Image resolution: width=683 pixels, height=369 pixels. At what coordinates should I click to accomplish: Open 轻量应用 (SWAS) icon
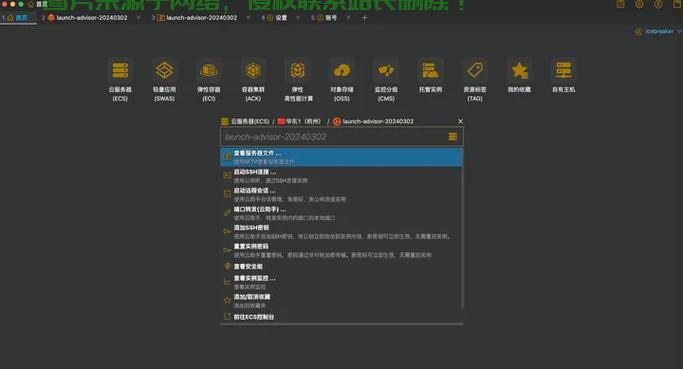164,70
